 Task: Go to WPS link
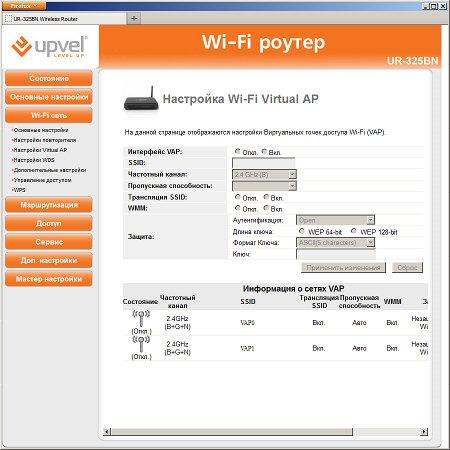19,190
